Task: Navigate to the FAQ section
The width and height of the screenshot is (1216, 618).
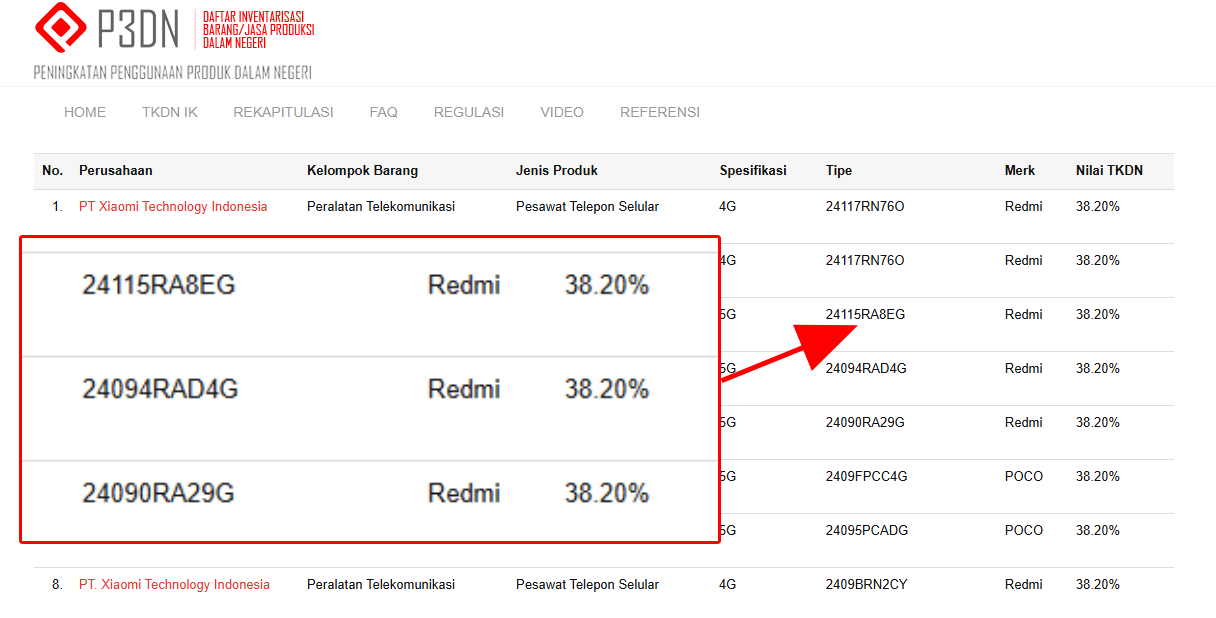Action: tap(383, 112)
